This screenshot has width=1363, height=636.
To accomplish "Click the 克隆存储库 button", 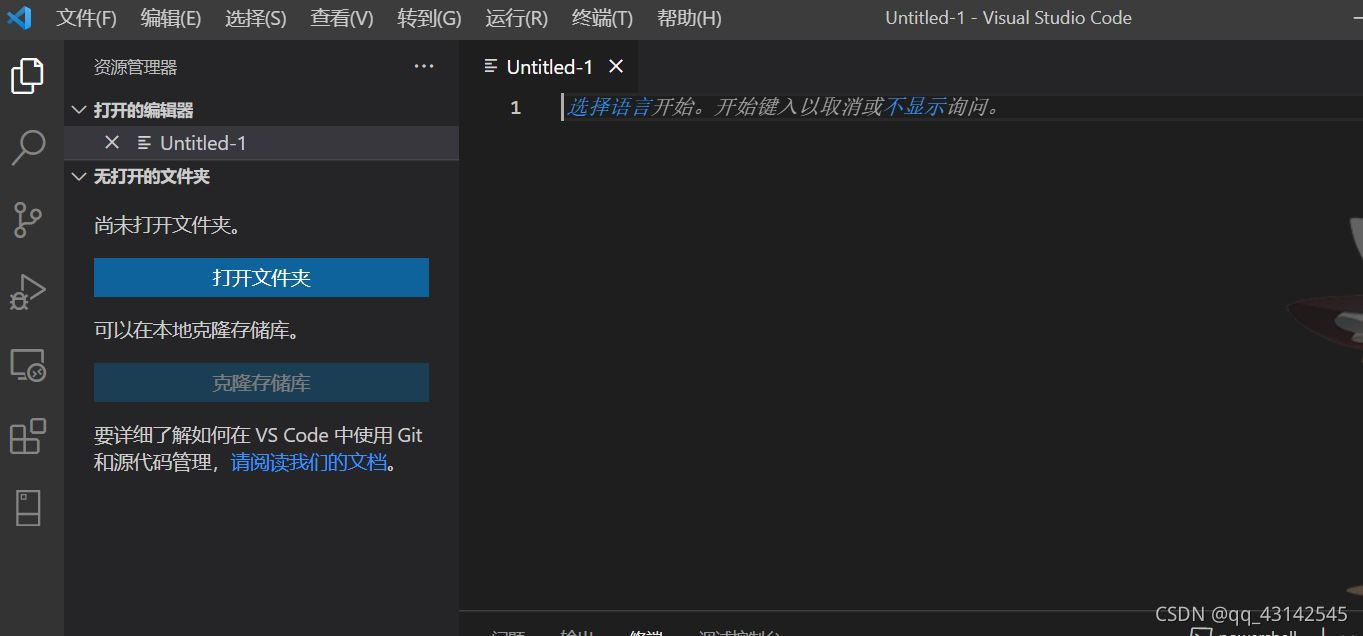I will coord(261,382).
